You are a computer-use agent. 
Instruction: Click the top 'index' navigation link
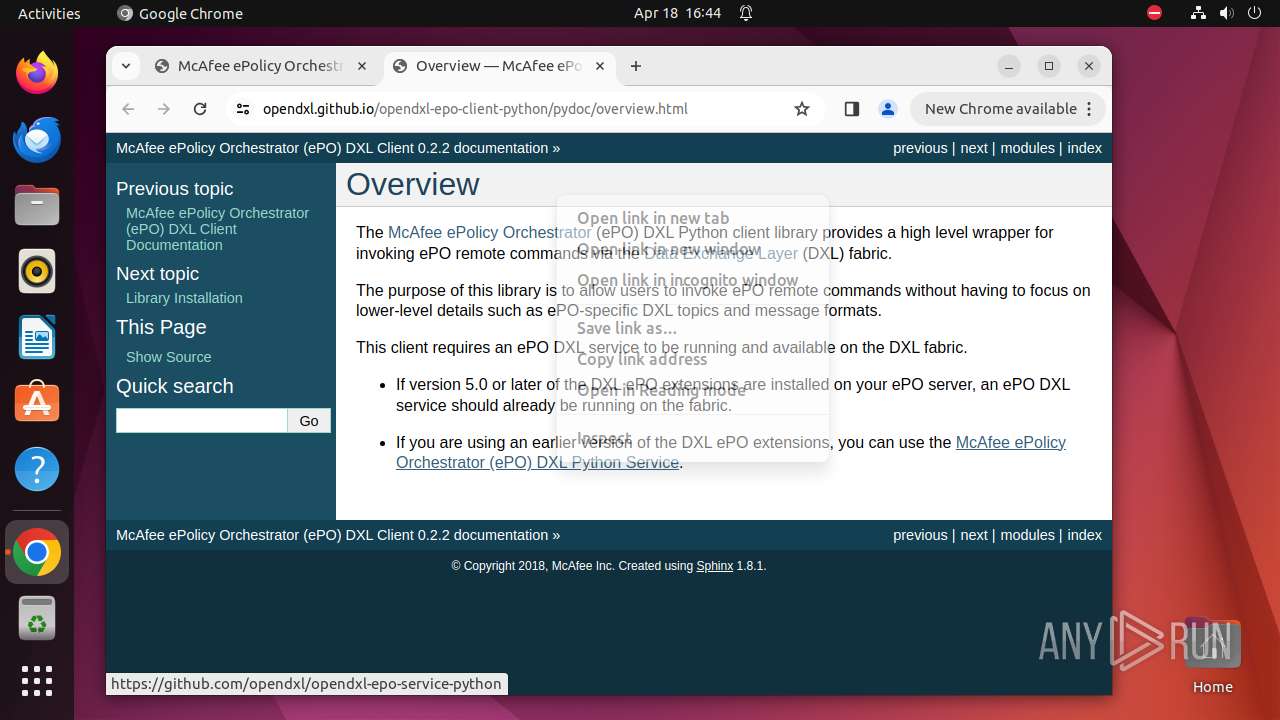coord(1084,148)
